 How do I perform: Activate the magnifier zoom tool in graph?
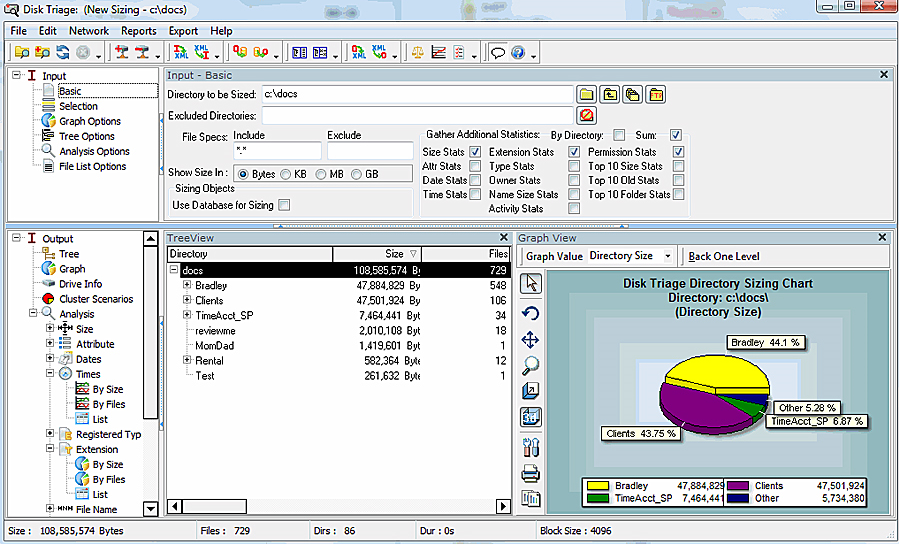(x=531, y=366)
